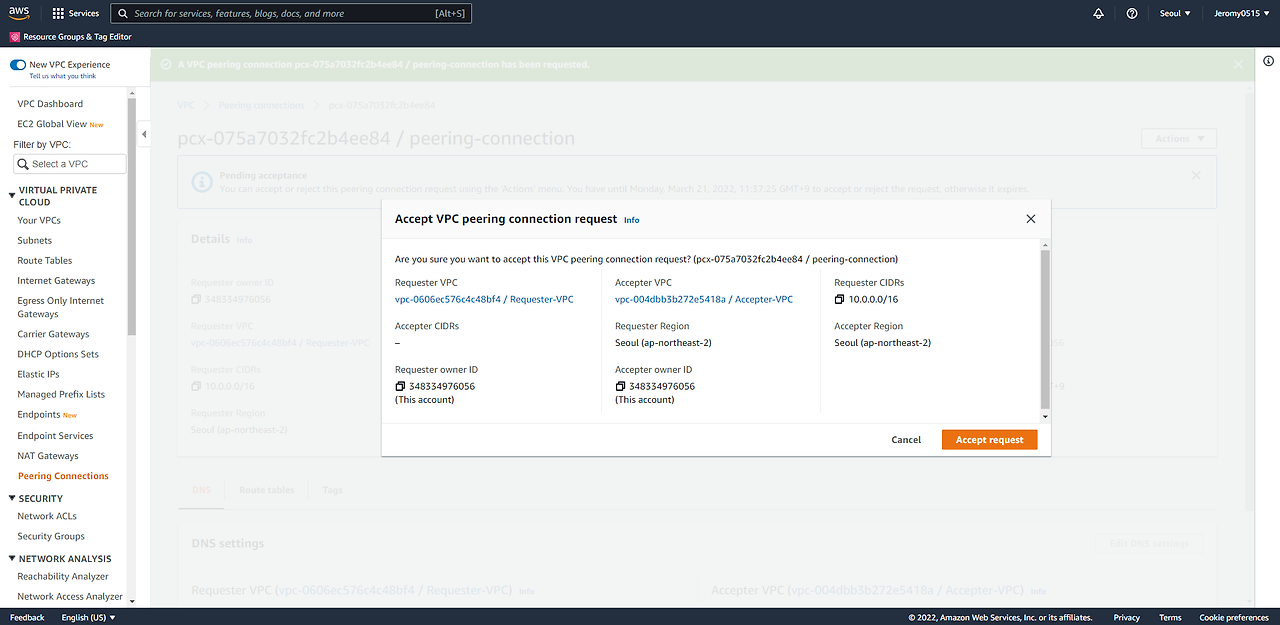This screenshot has height=625, width=1280.
Task: Focus the AWS services search box
Action: [x=290, y=14]
